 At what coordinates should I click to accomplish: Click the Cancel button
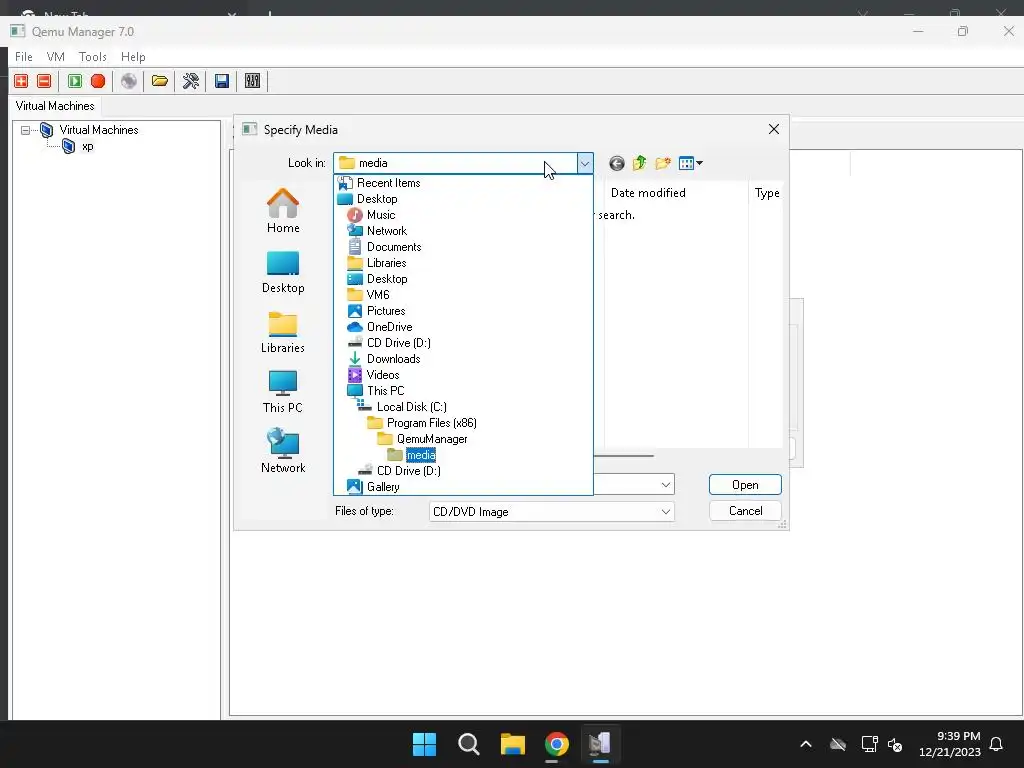pos(745,511)
